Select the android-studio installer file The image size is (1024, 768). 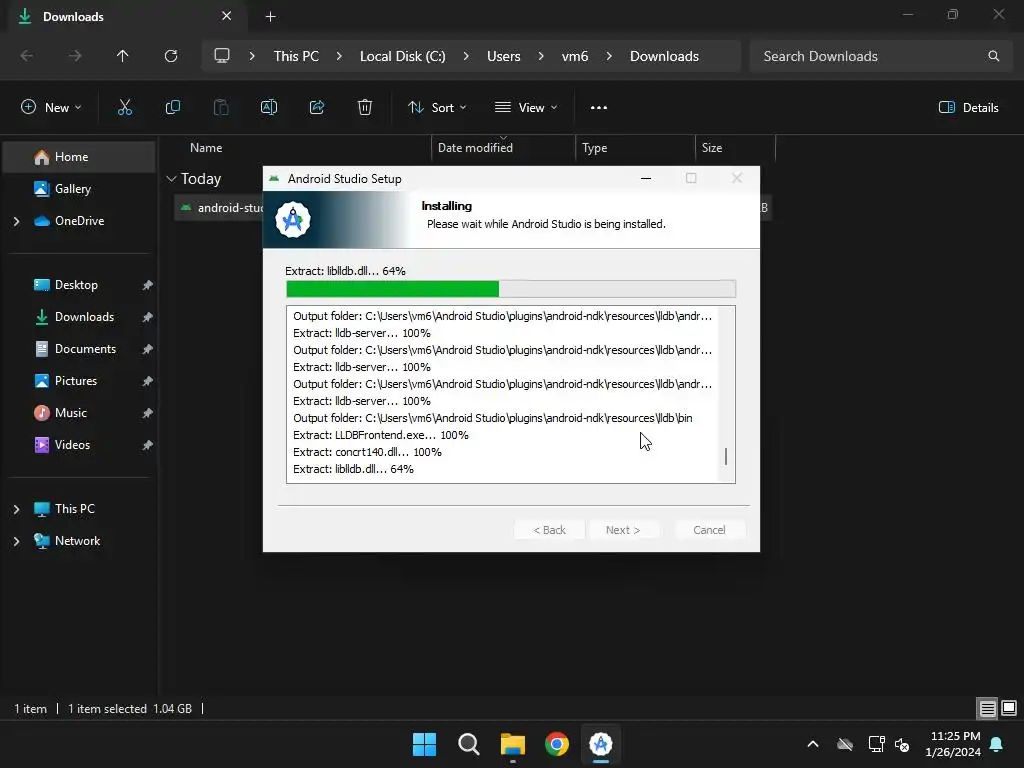click(219, 208)
